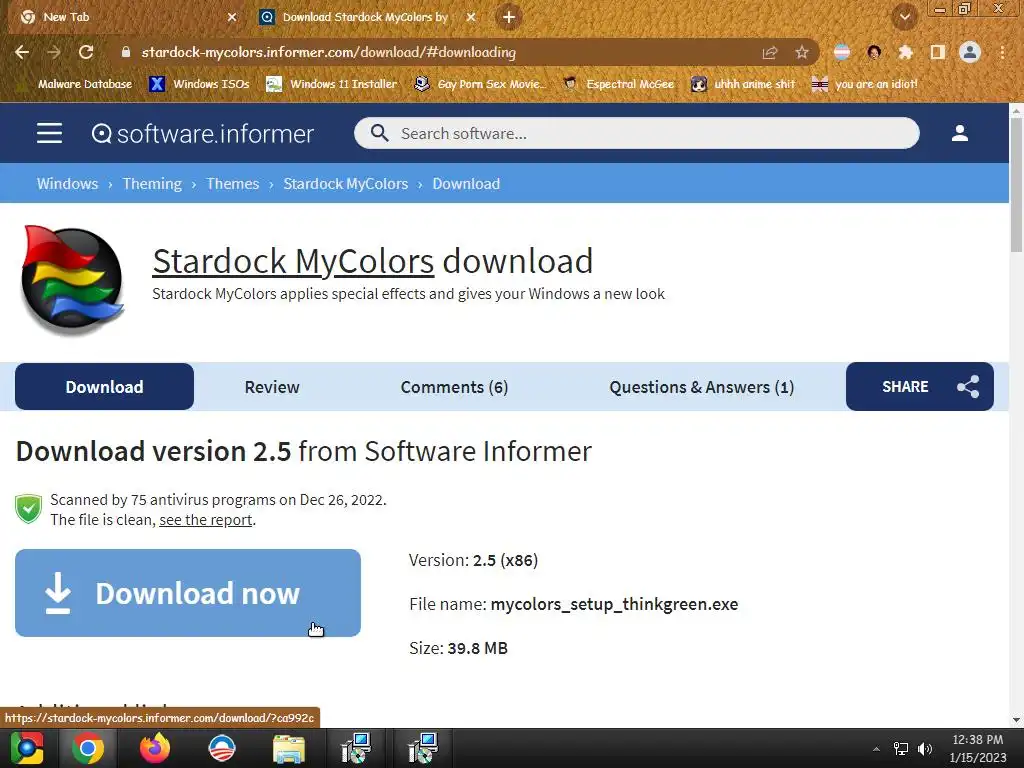Bookmark this page with the star icon
Screen dimensions: 1024x768
802,52
